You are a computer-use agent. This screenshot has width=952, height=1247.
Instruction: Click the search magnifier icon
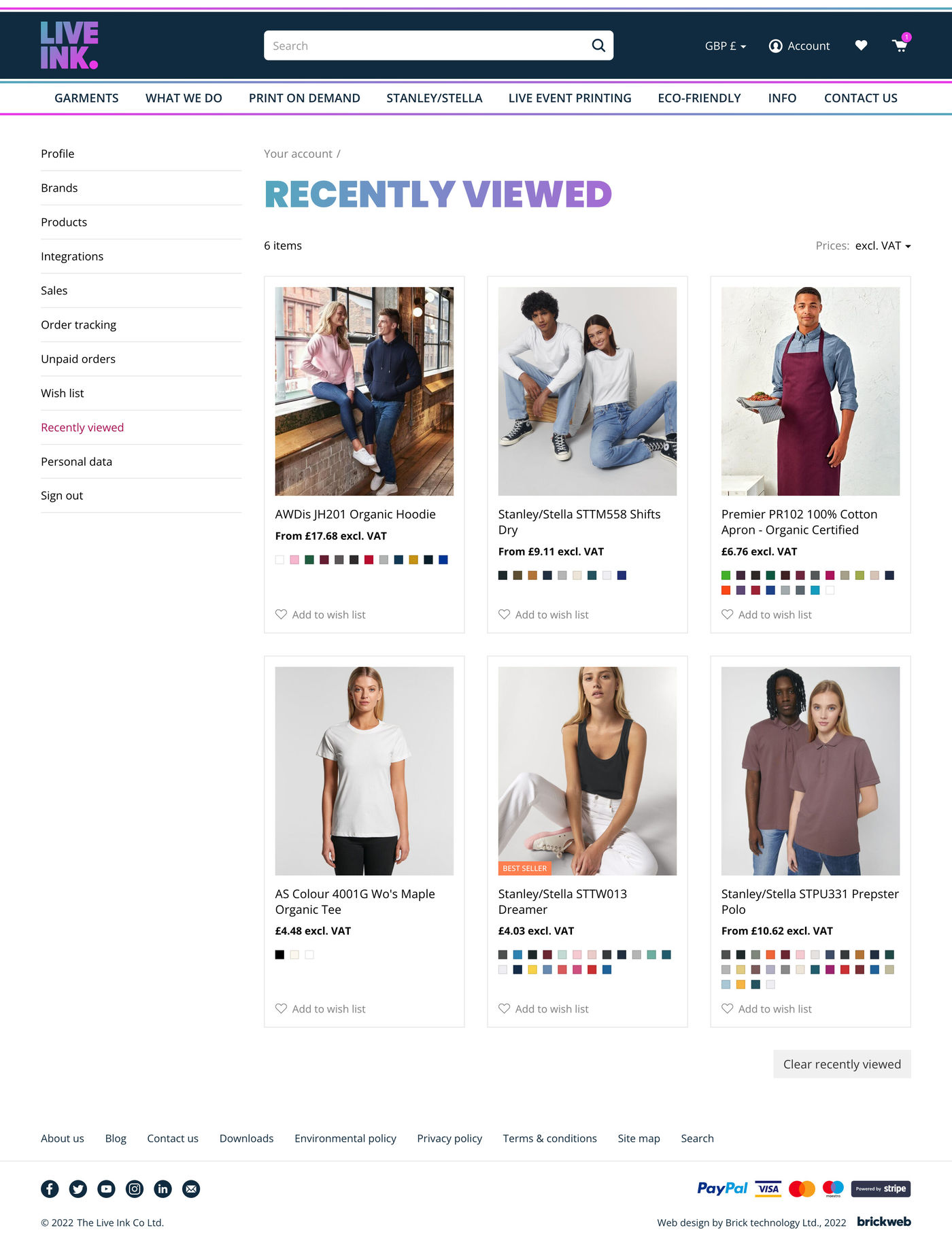[598, 46]
